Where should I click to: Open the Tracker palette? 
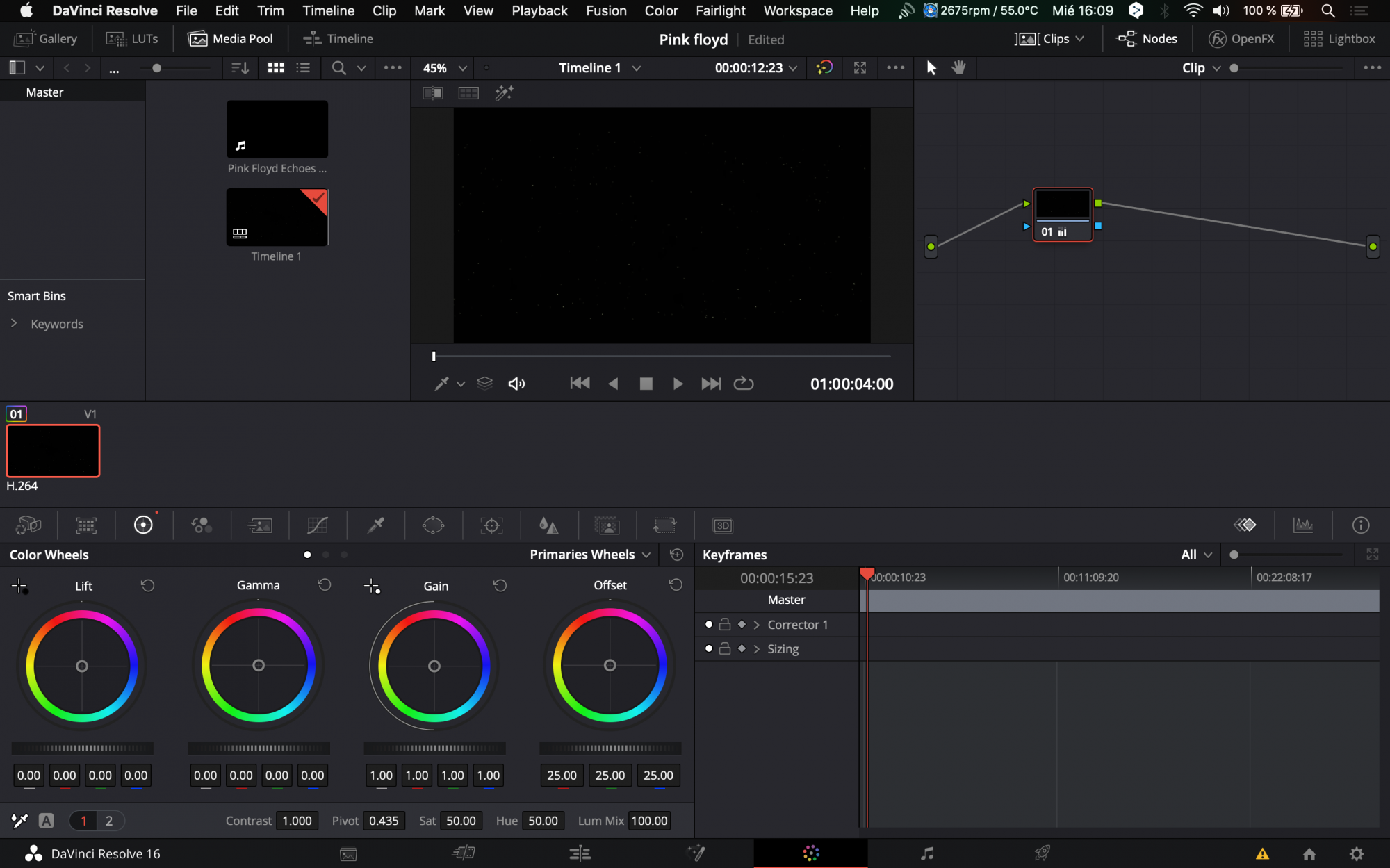(491, 525)
